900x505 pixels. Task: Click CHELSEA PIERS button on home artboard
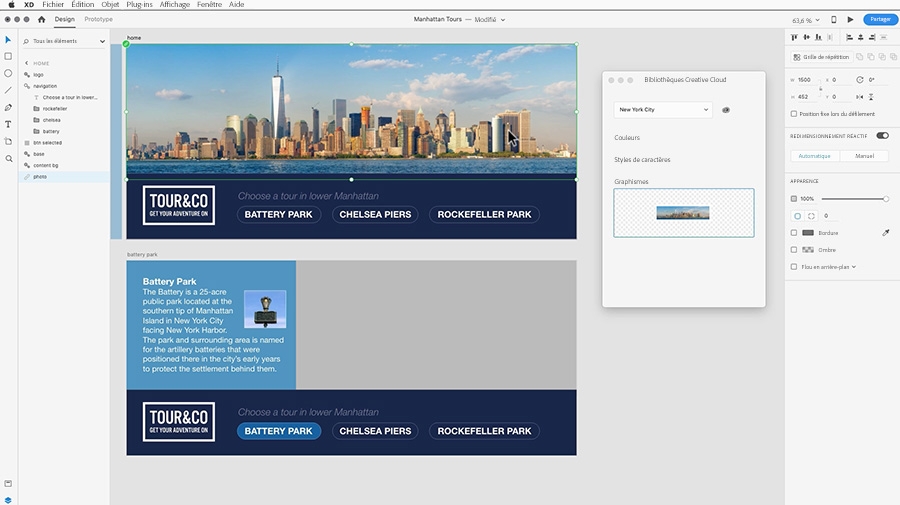[375, 214]
